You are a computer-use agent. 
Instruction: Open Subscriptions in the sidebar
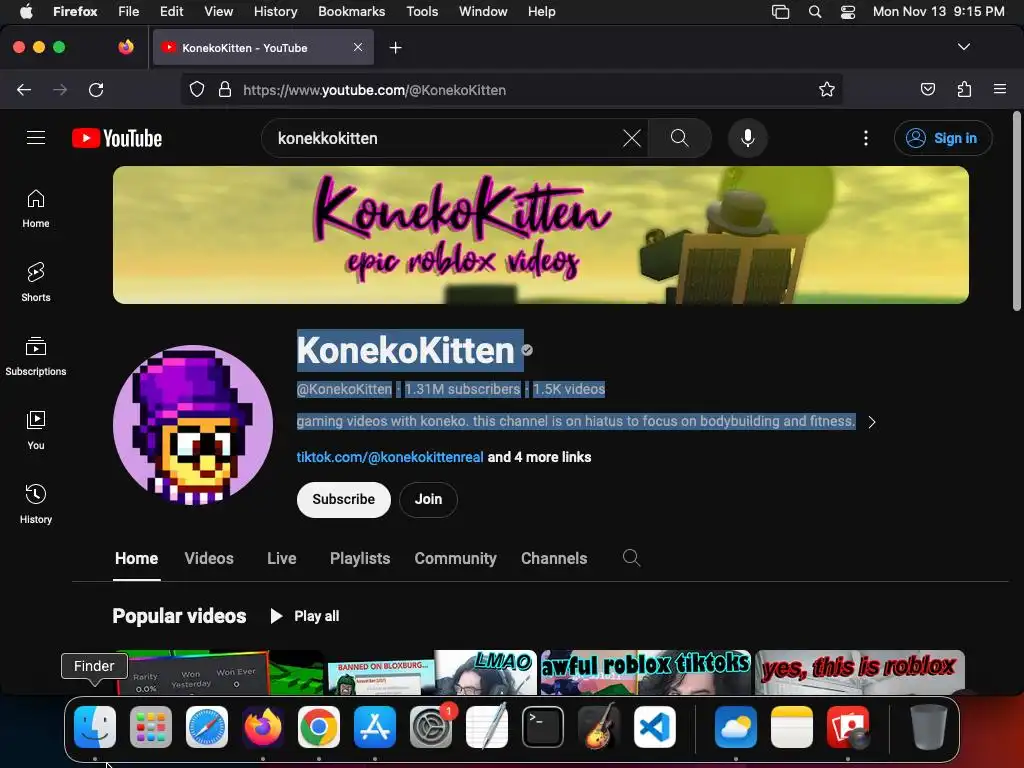[36, 356]
